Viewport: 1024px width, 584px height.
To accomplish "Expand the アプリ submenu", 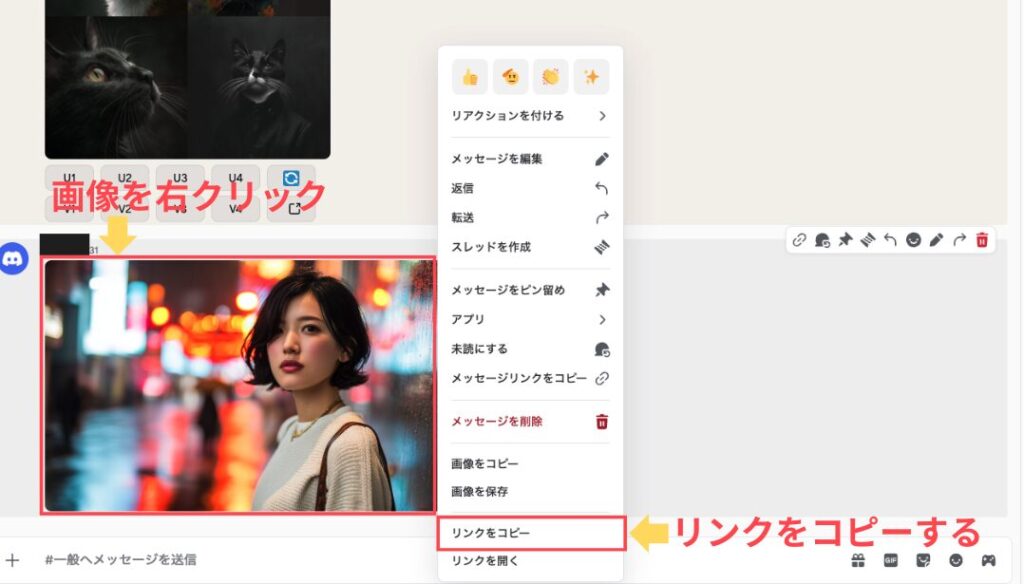I will tap(530, 320).
